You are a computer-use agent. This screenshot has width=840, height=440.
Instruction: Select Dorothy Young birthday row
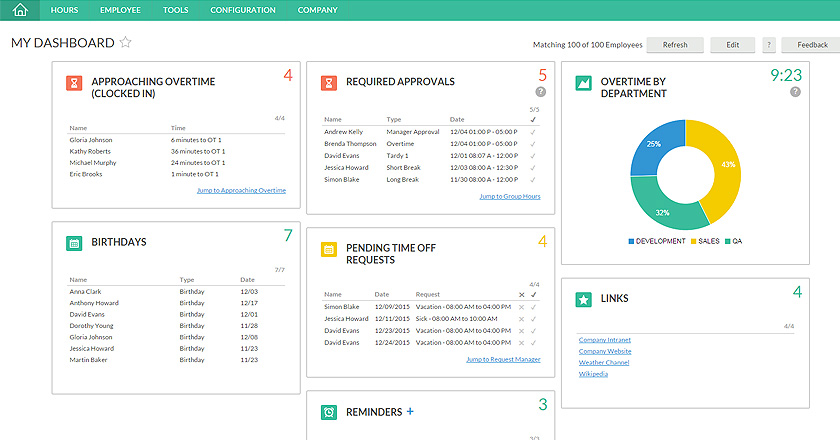click(176, 325)
